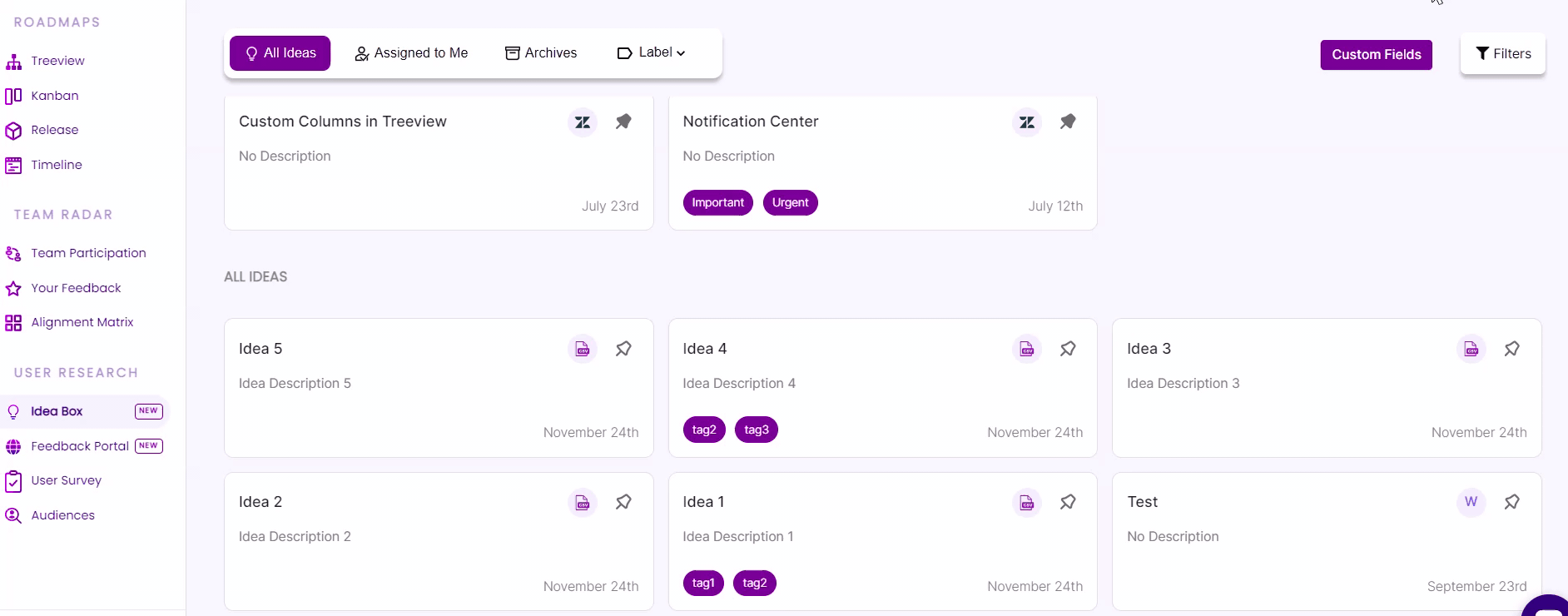Screen dimensions: 1568x616
Task: Click the Urgent tag on Notification Center
Action: point(791,203)
